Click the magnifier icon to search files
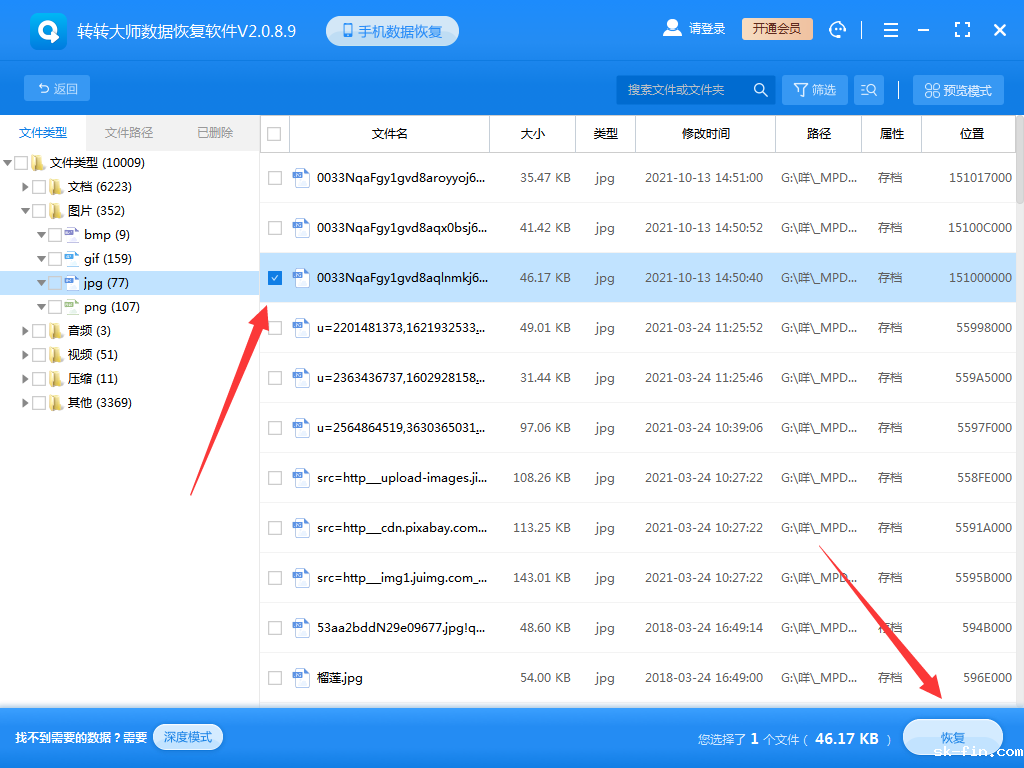Viewport: 1024px width, 768px height. click(760, 89)
